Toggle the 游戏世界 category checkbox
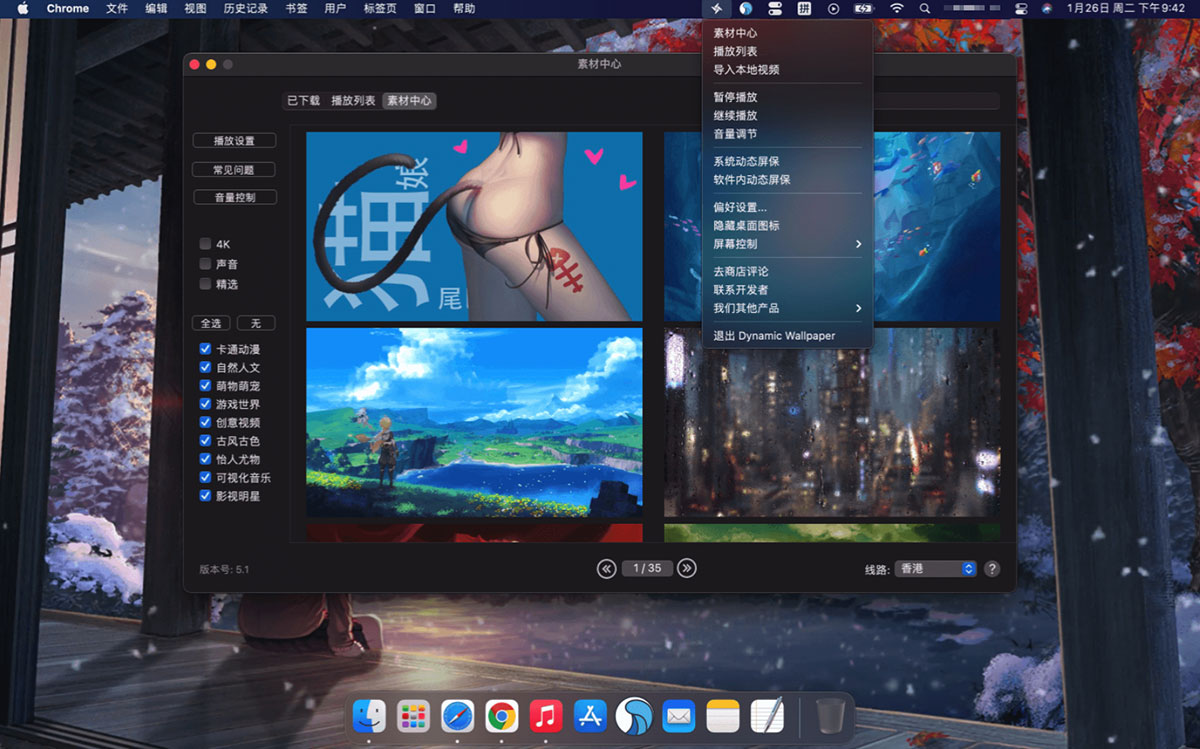This screenshot has width=1200, height=749. (x=206, y=404)
